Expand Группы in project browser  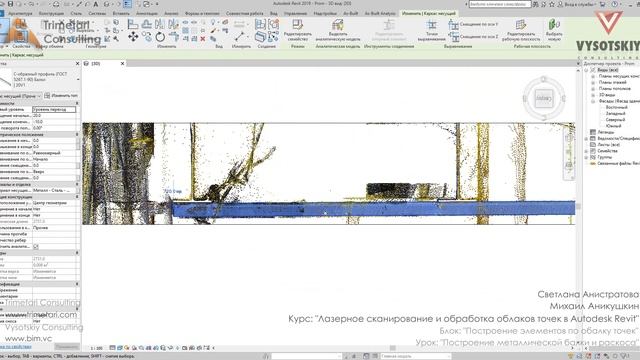587,157
